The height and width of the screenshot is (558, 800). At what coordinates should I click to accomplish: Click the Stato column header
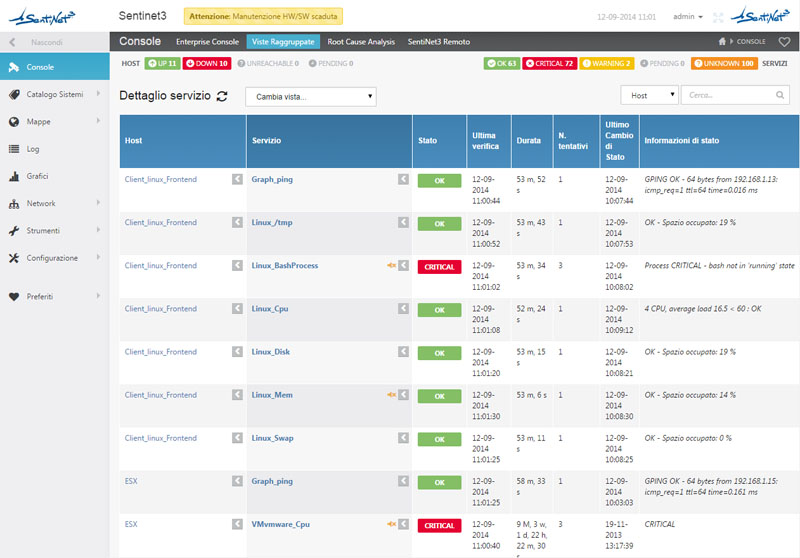pyautogui.click(x=439, y=141)
